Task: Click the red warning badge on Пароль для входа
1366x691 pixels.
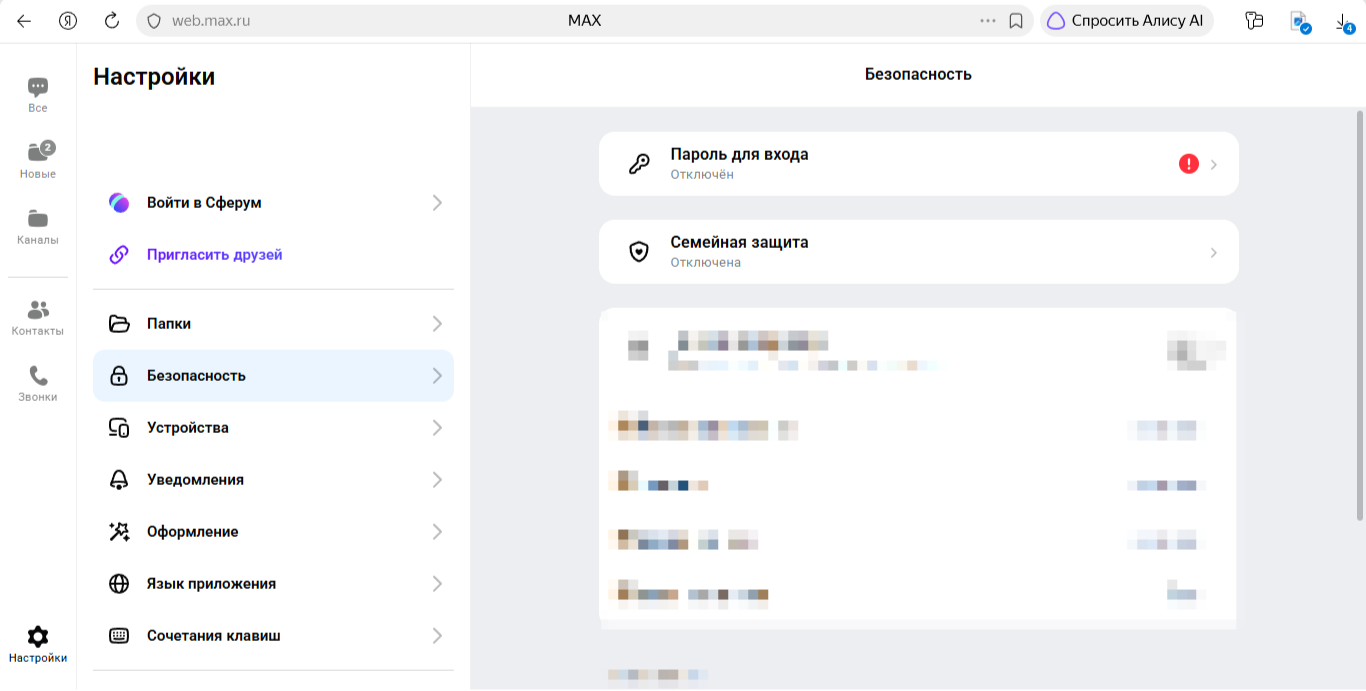Action: coord(1188,164)
